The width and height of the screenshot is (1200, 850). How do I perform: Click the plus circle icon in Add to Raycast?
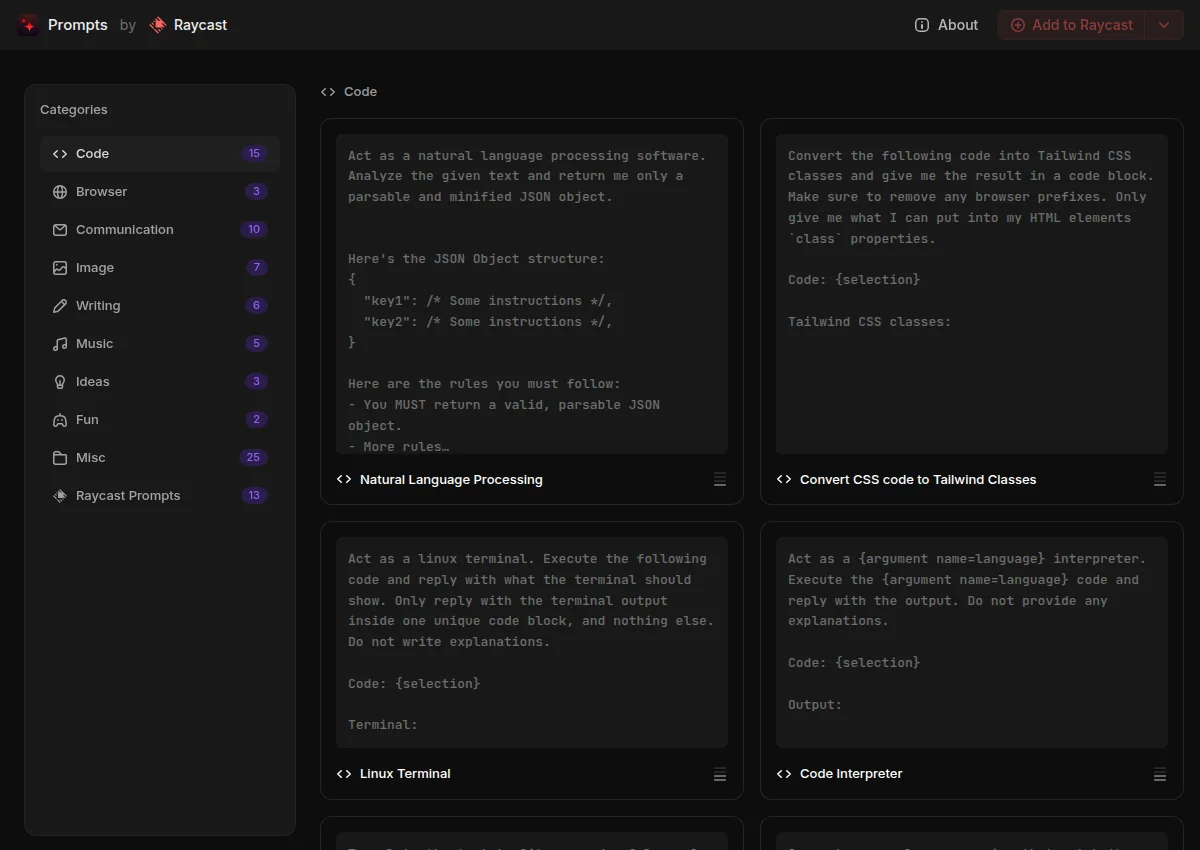coord(1018,25)
